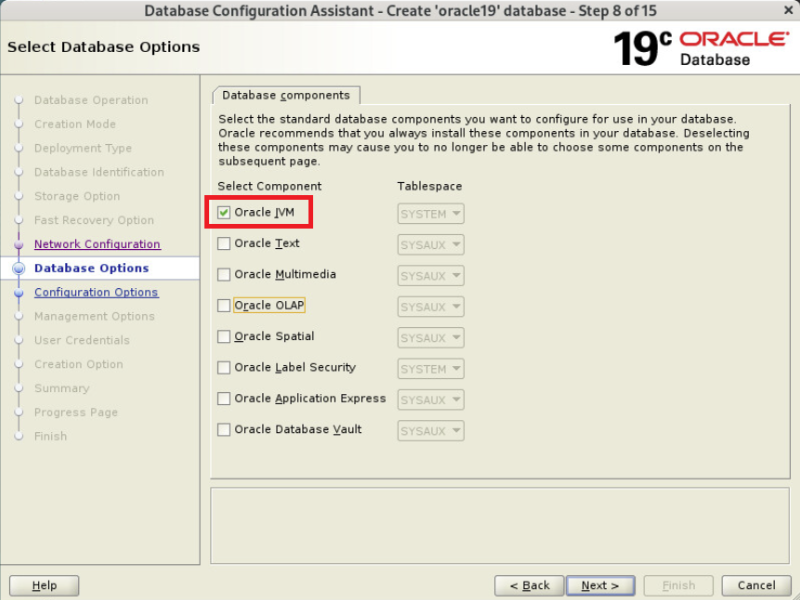Cancel the database creation wizard
This screenshot has height=600, width=800.
point(757,585)
